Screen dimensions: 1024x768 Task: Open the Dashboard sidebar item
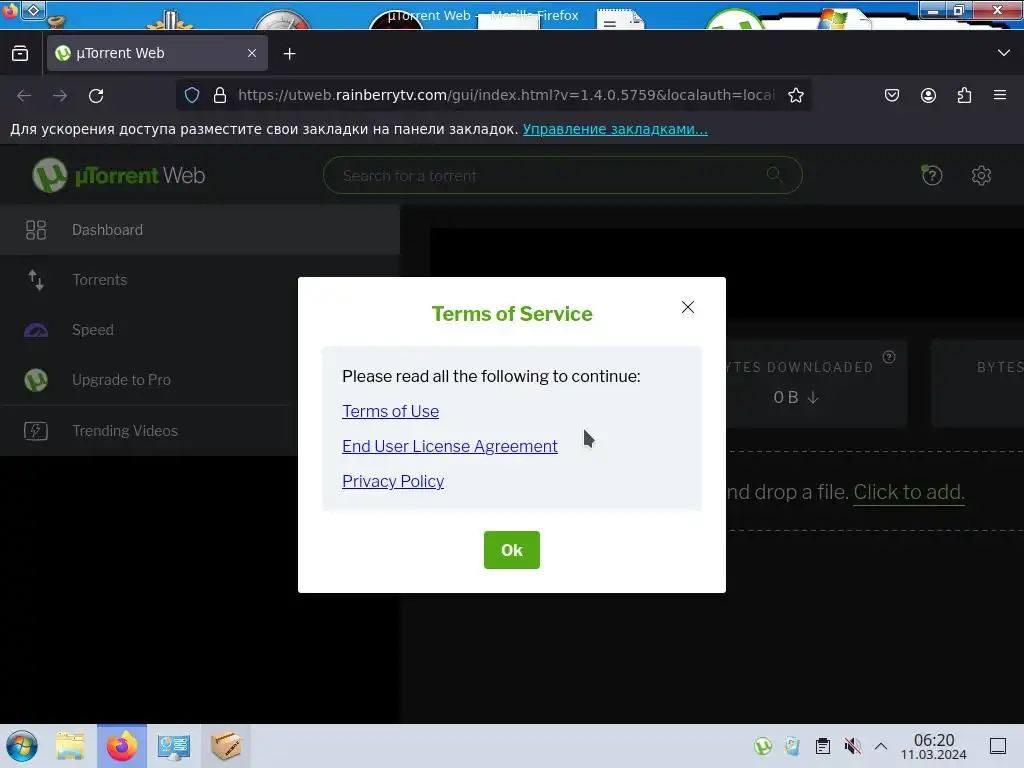point(200,230)
